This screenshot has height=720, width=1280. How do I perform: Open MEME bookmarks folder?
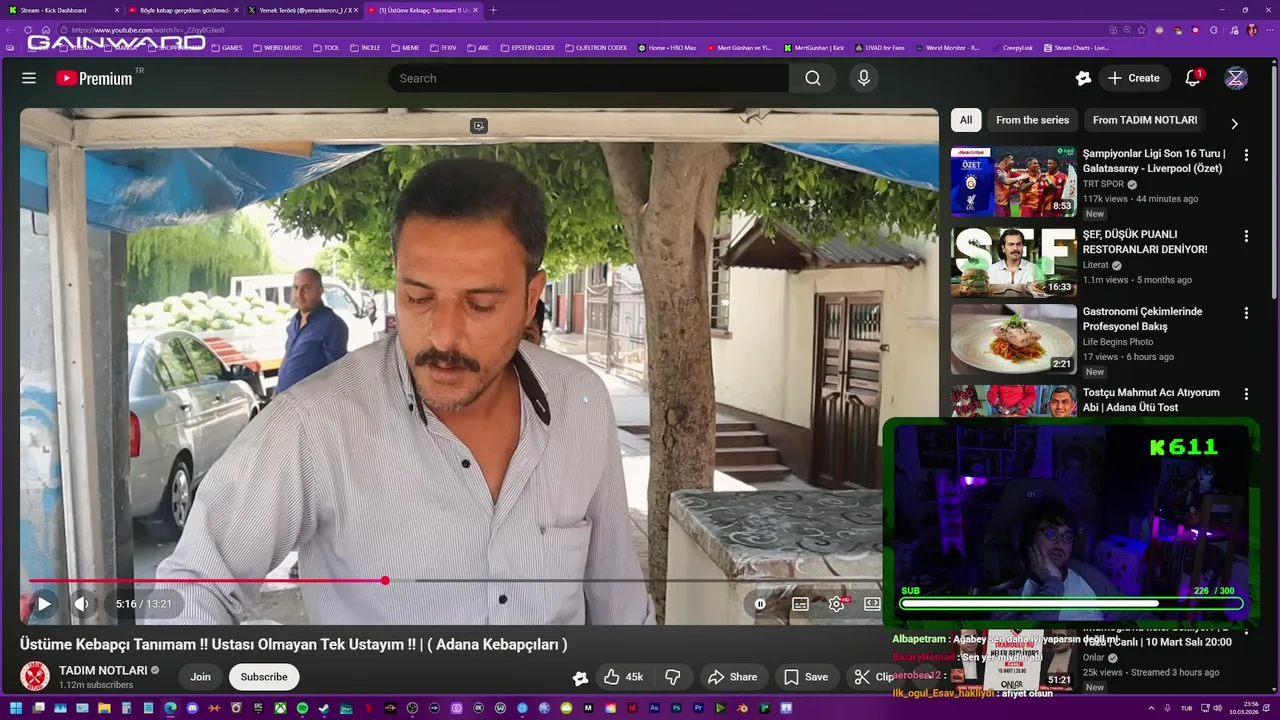pos(405,48)
